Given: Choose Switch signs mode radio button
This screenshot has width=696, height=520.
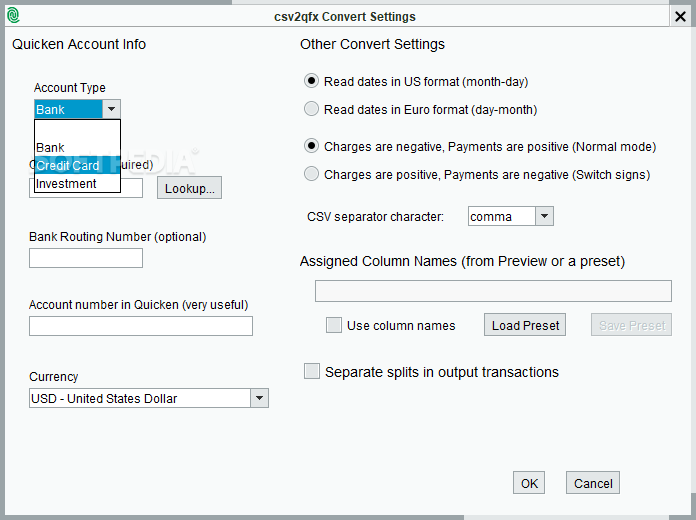Looking at the screenshot, I should click(311, 174).
